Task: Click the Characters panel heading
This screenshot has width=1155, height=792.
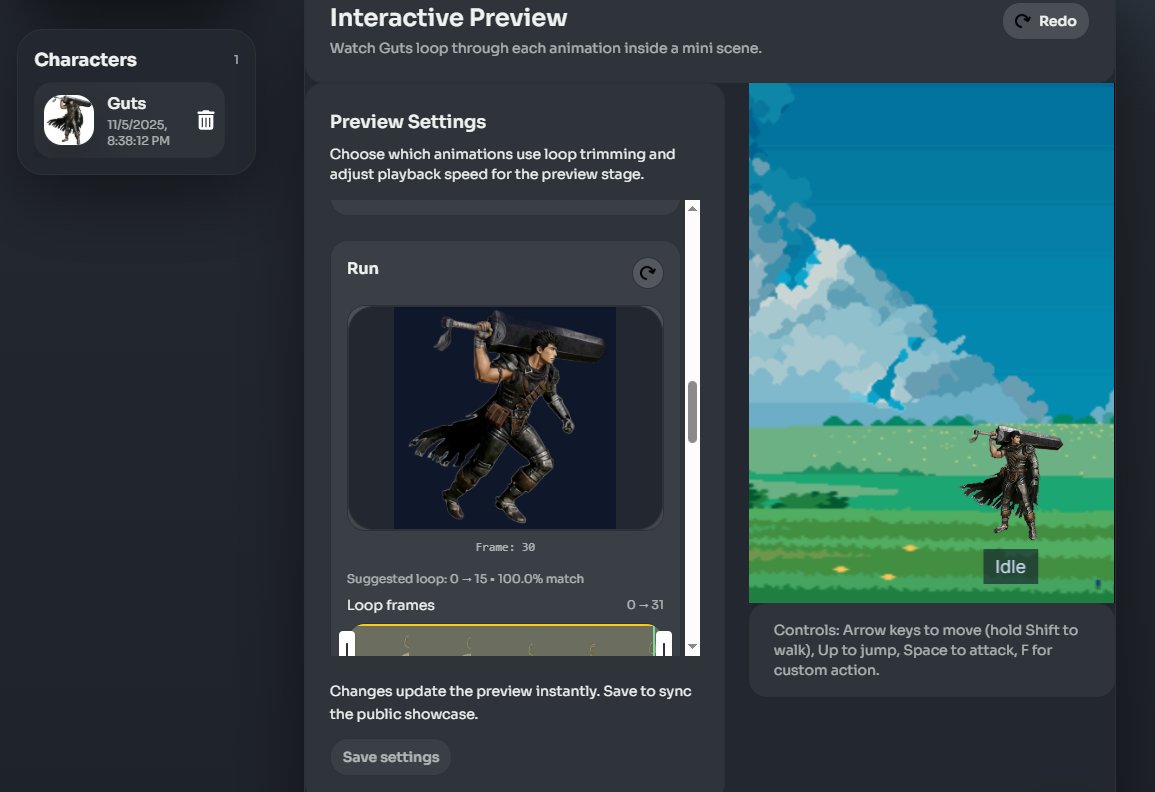Action: click(85, 60)
